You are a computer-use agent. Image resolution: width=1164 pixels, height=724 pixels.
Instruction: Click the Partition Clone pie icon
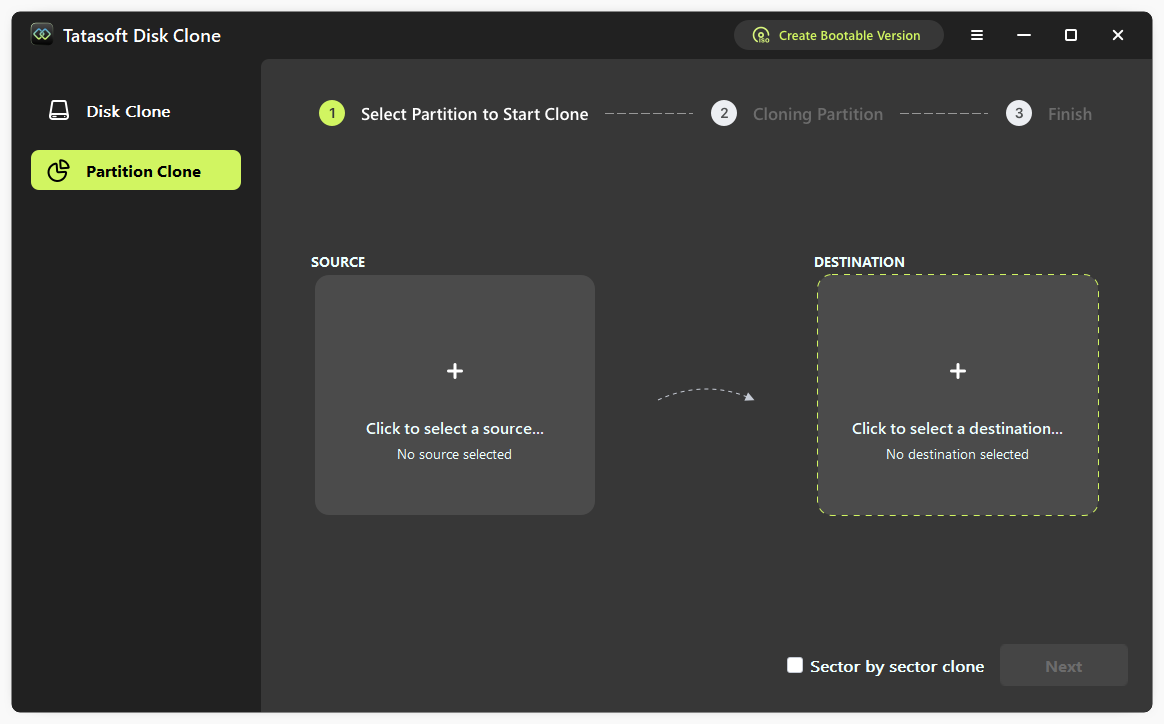point(59,171)
